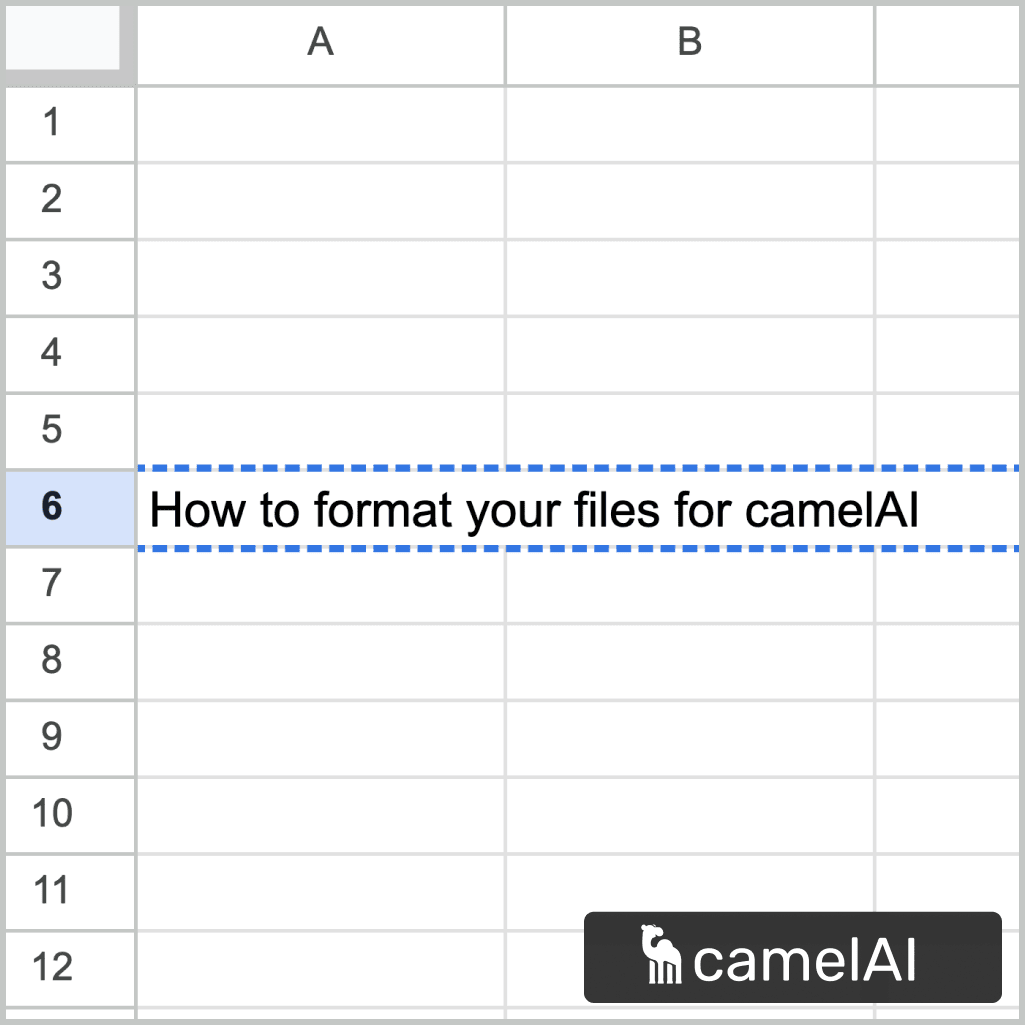Select column A header
Viewport: 1025px width, 1025px height.
(x=320, y=42)
